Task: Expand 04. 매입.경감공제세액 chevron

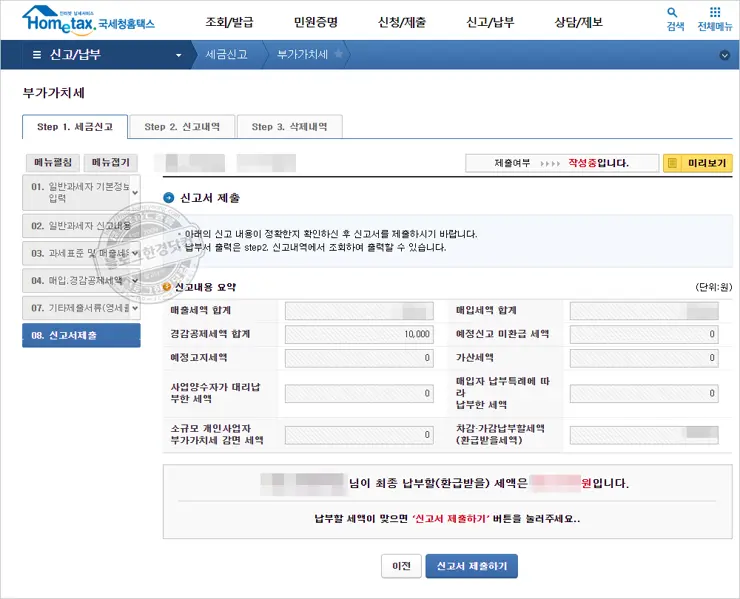Action: click(135, 281)
